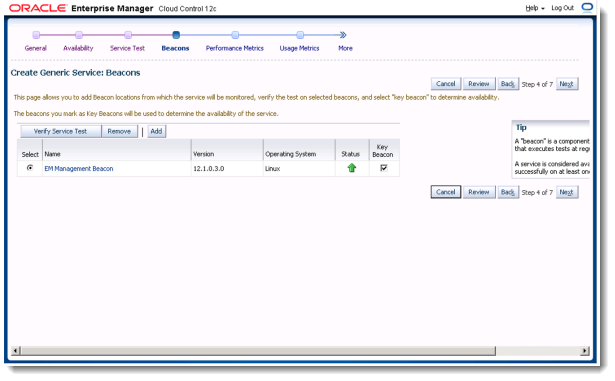Expand More steps double-arrow in train
615x381 pixels.
point(343,35)
